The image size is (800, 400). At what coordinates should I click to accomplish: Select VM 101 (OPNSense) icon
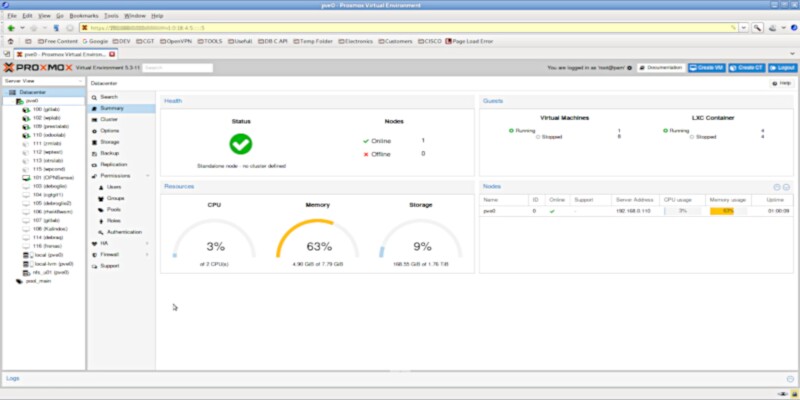(27, 178)
